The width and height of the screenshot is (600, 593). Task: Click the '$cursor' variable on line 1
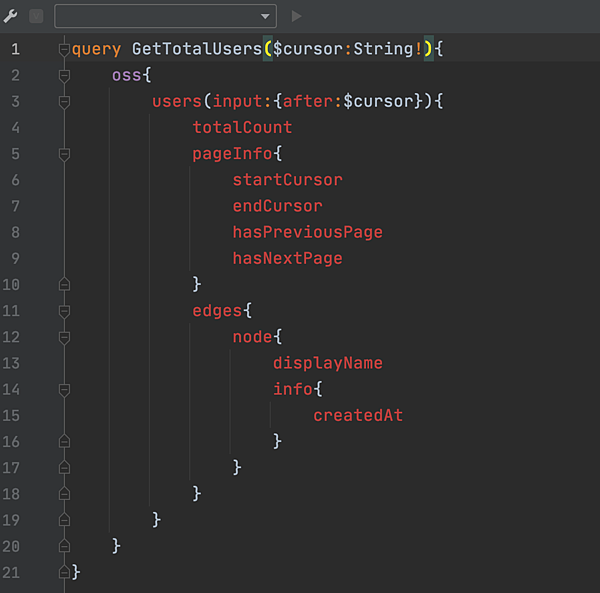(308, 49)
